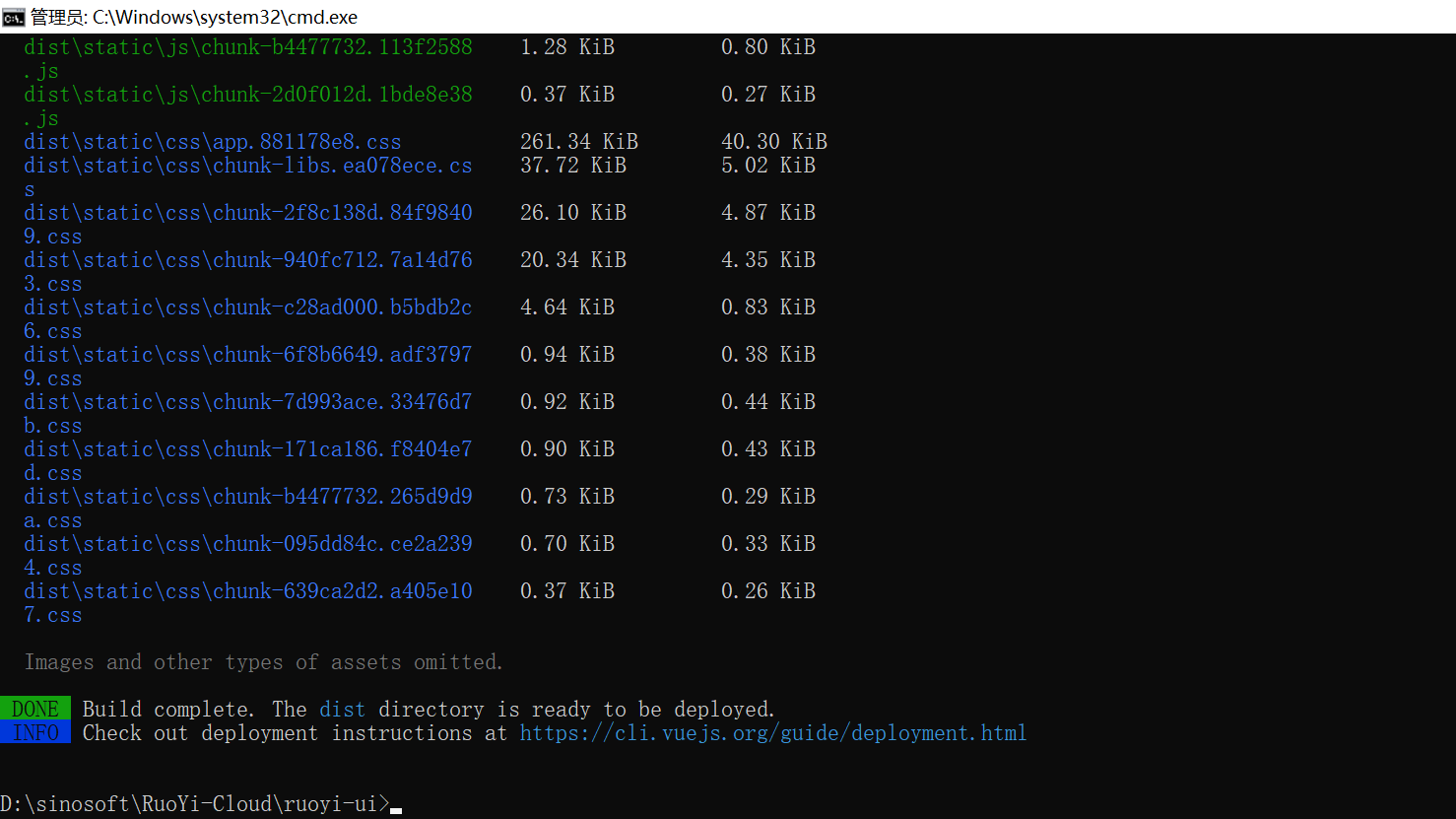Click the cmd.exe icon in title bar
This screenshot has height=819, width=1456.
13,17
